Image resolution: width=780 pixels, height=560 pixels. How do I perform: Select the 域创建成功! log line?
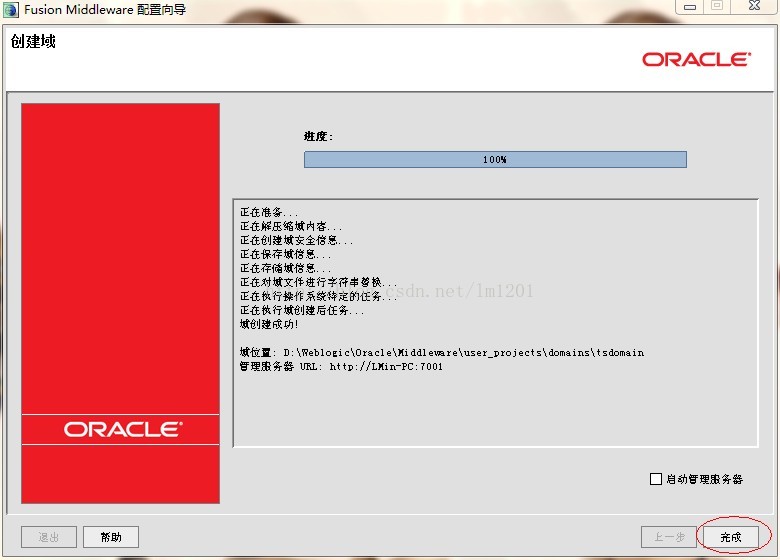pyautogui.click(x=269, y=324)
